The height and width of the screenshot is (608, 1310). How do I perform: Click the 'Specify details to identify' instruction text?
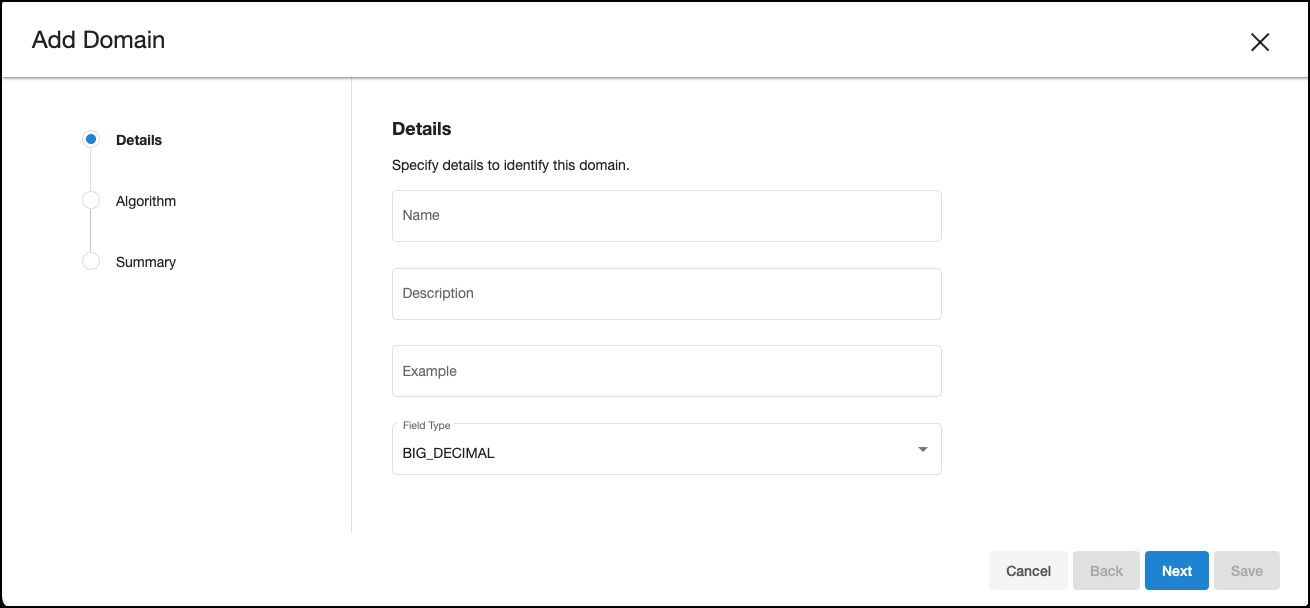510,165
